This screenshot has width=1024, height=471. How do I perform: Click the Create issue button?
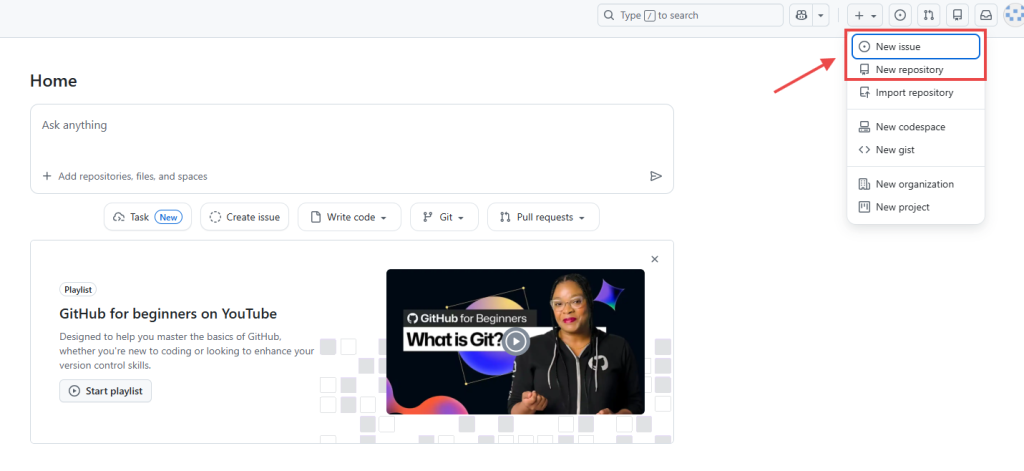[245, 217]
